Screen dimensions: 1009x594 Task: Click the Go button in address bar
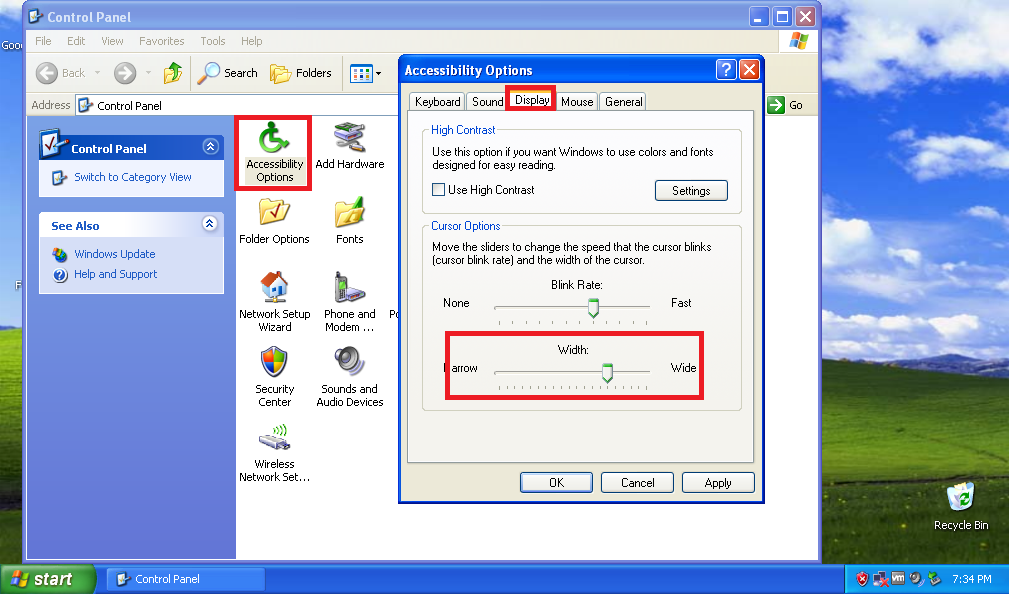click(785, 105)
